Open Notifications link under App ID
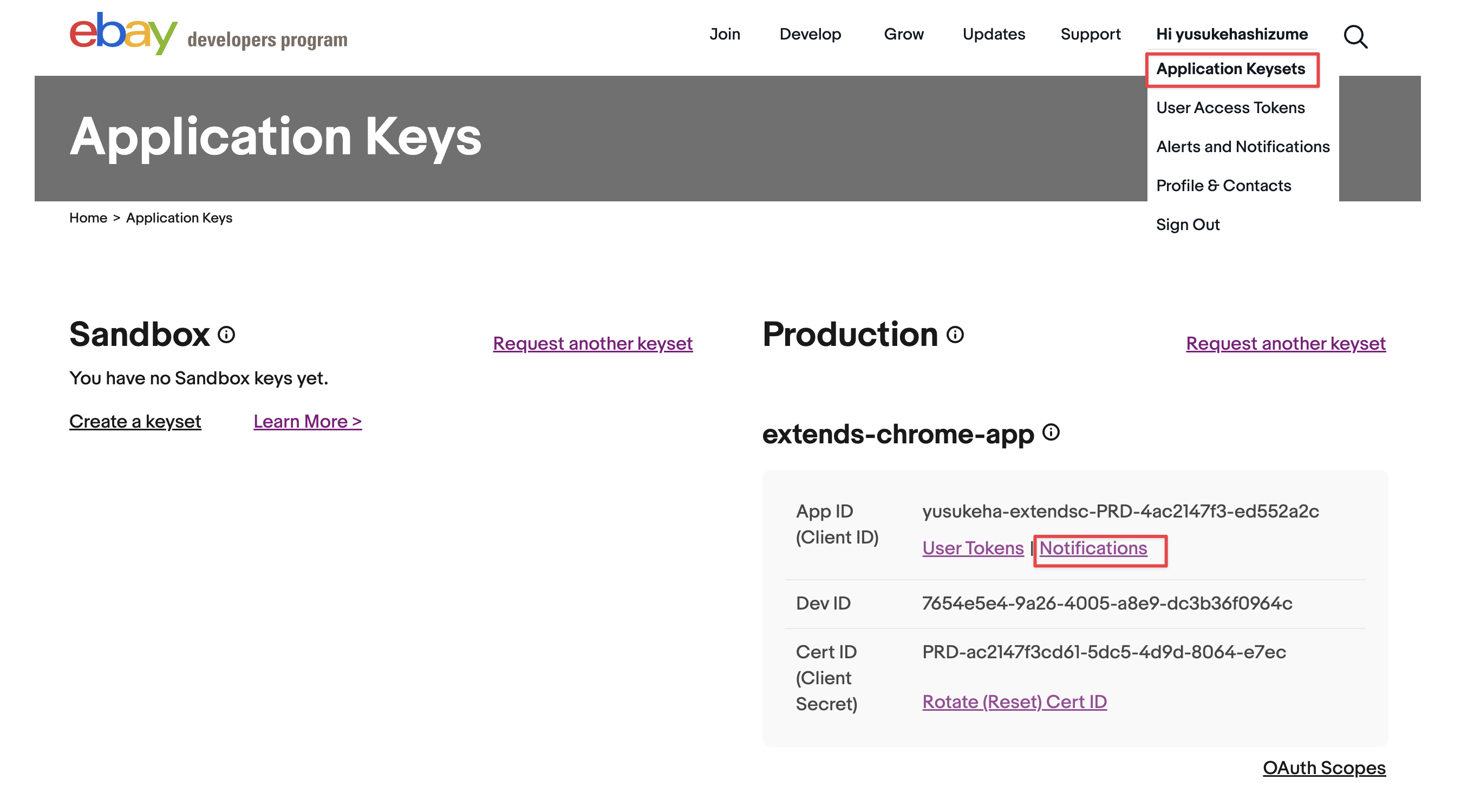1461x812 pixels. click(x=1092, y=548)
